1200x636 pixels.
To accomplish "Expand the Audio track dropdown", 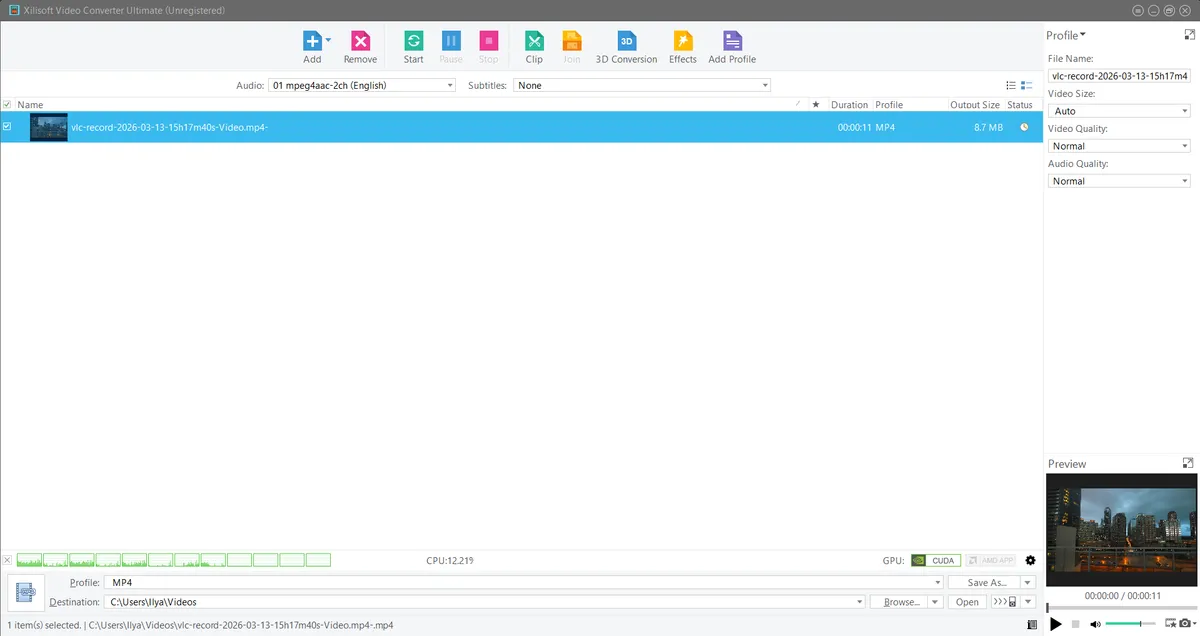I will 362,86.
